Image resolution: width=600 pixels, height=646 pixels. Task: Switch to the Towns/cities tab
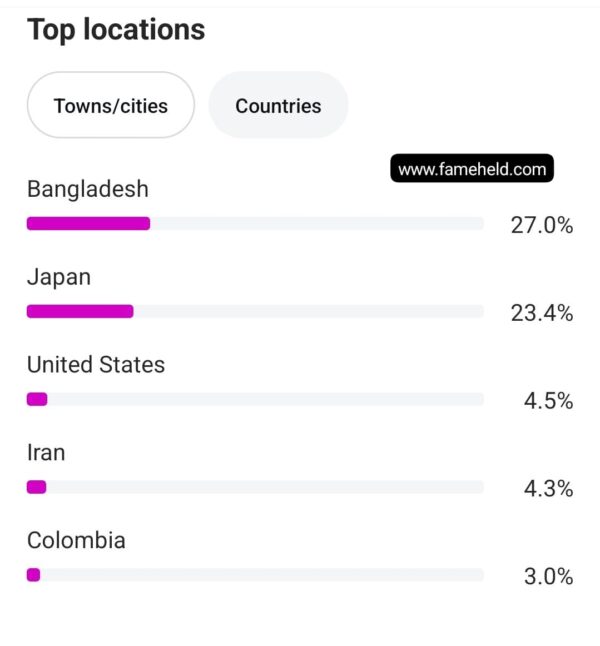tap(110, 105)
